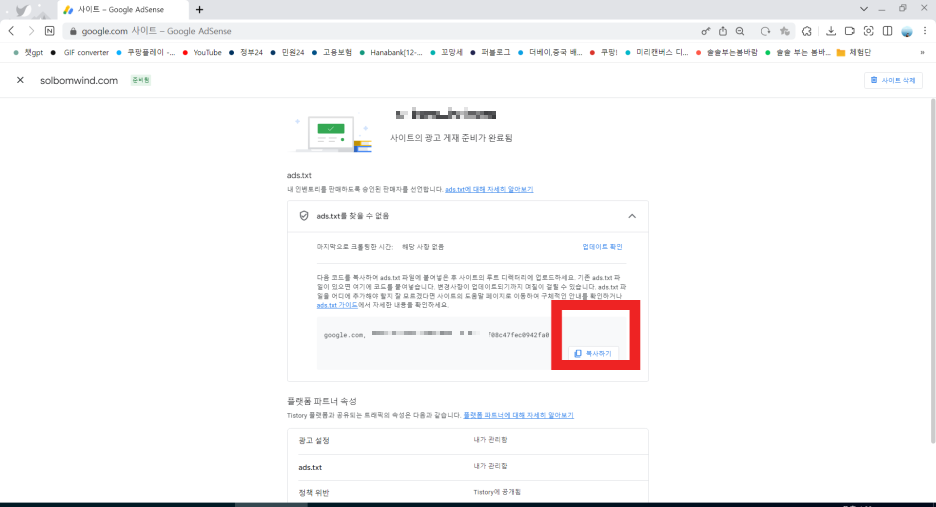Click the solbomwind.com site title
Viewport: 936px width, 507px height.
pos(79,80)
